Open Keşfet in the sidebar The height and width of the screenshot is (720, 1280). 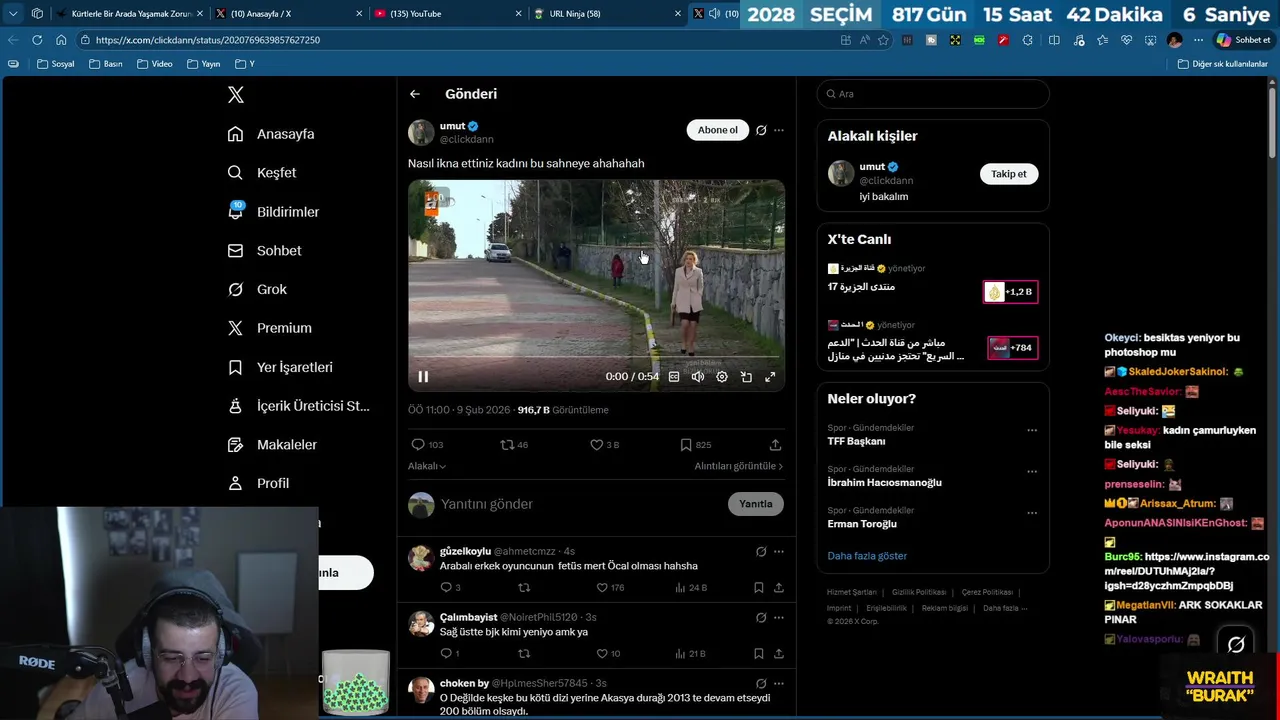(262, 173)
